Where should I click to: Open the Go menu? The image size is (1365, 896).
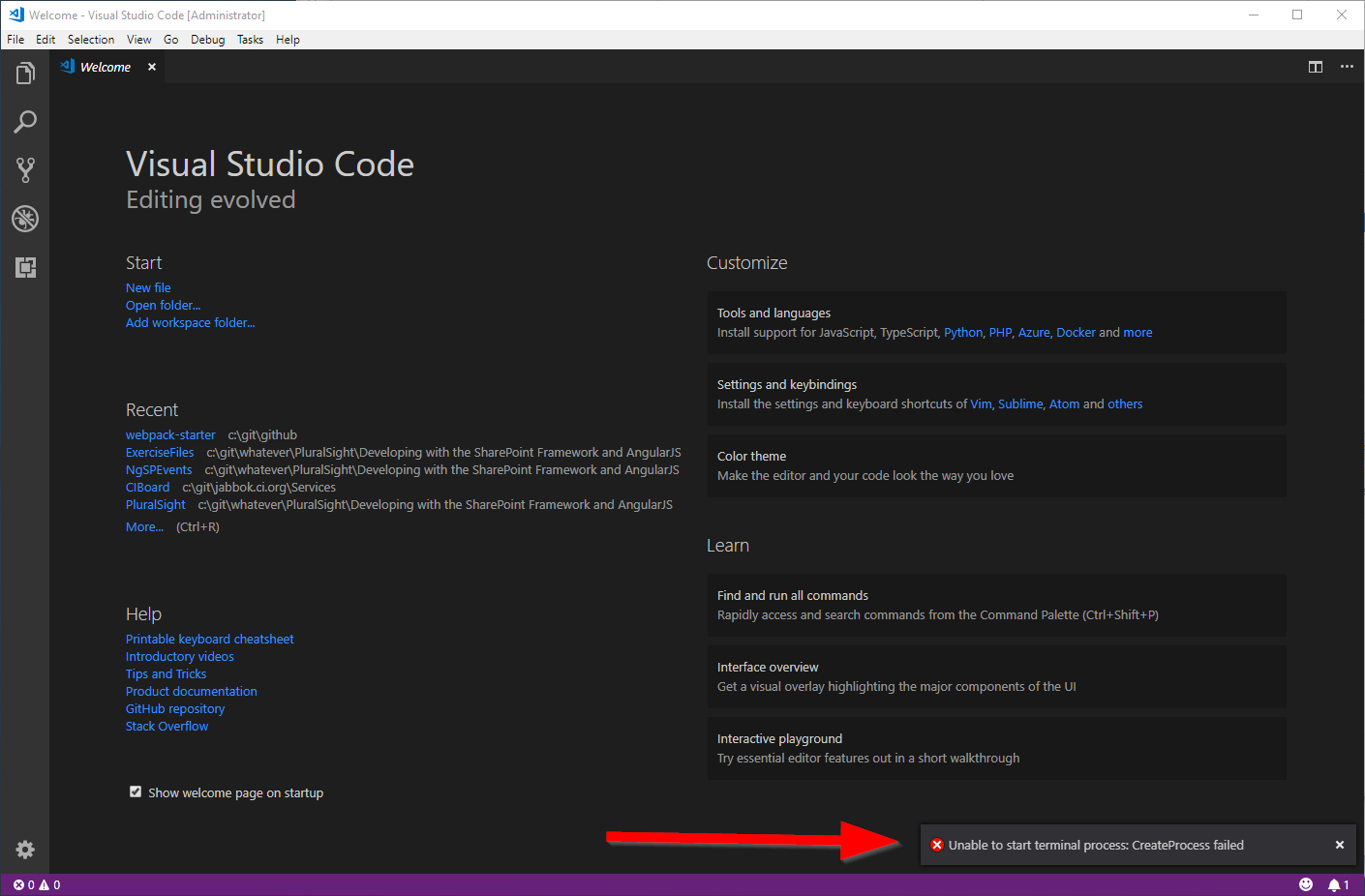171,40
